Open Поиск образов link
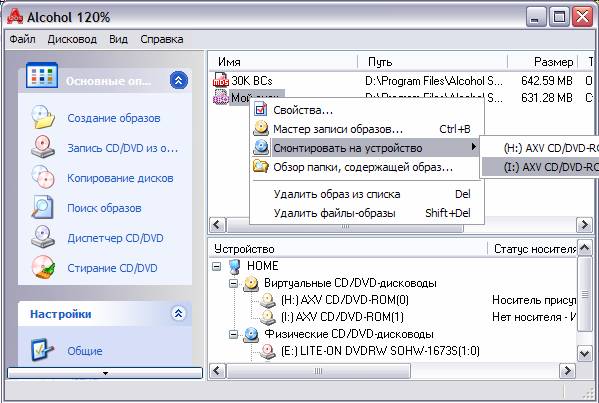 tap(104, 208)
